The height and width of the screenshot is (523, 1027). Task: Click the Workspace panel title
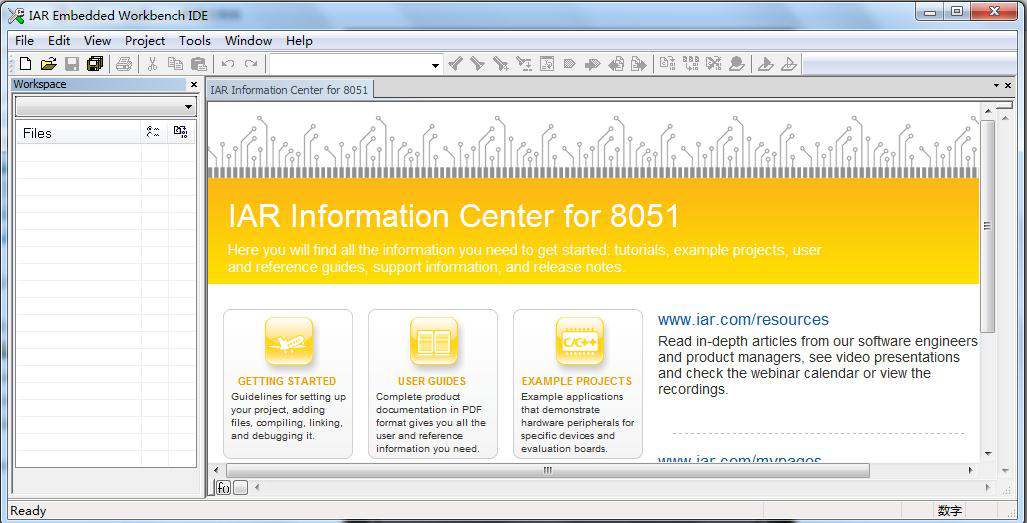(x=40, y=84)
